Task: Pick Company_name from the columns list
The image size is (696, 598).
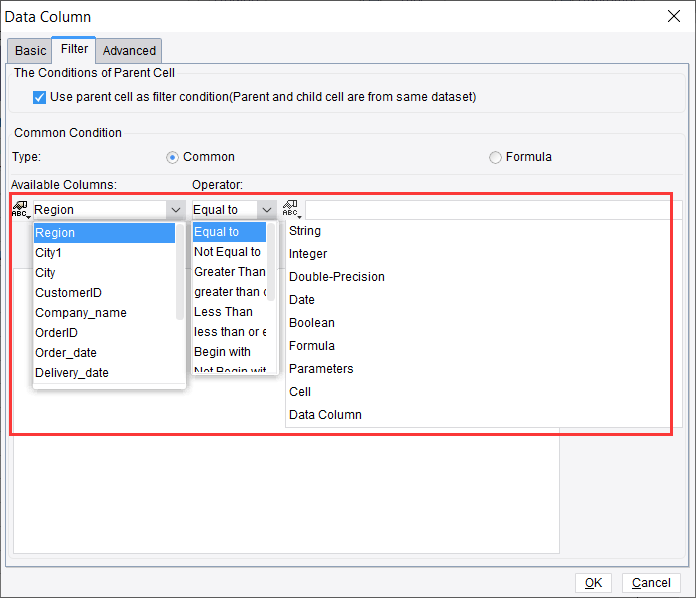Action: (x=104, y=313)
